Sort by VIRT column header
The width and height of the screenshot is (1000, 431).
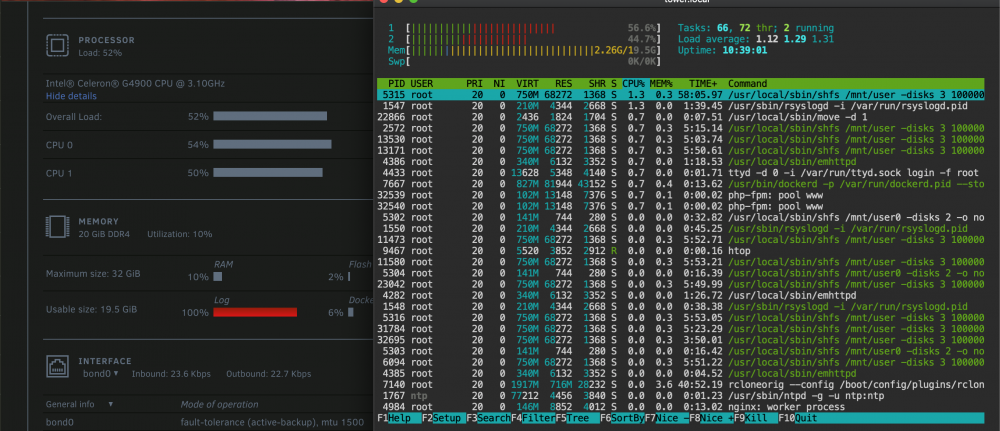[x=527, y=84]
